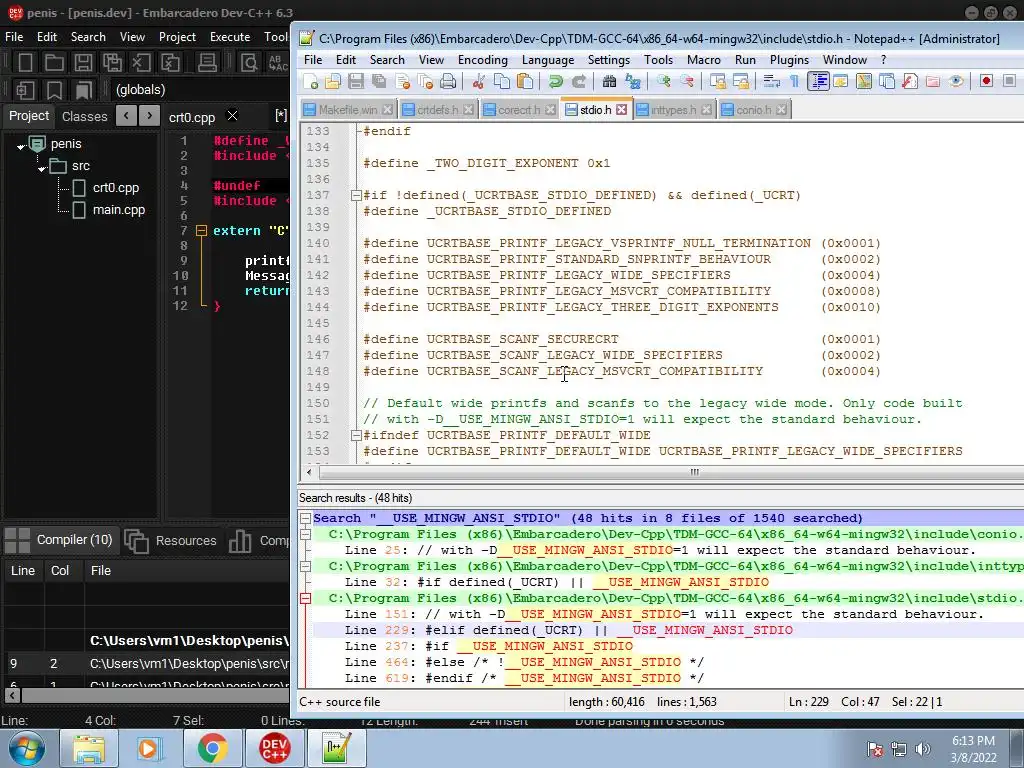
Task: Switch to the Classes tab in Dev-C++
Action: [x=84, y=116]
